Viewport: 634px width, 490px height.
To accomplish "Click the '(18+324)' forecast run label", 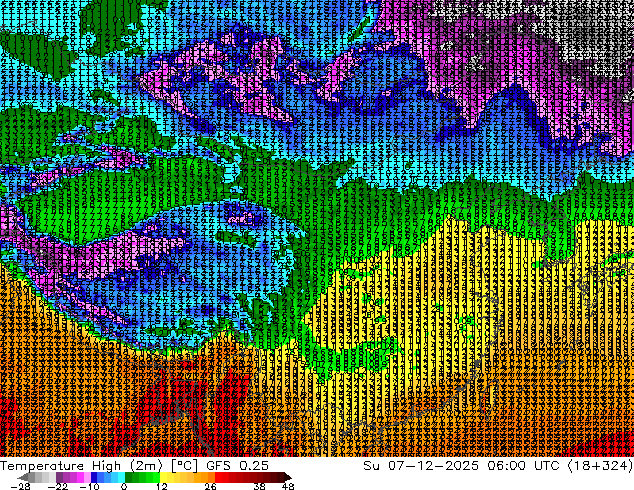I will pos(600,465).
